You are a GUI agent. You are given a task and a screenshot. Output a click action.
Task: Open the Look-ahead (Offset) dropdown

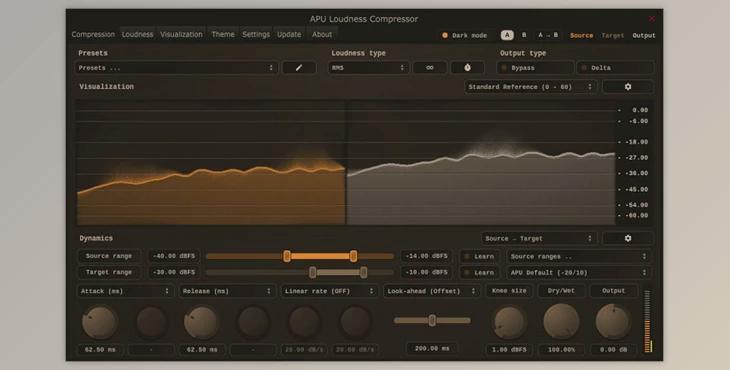point(432,291)
